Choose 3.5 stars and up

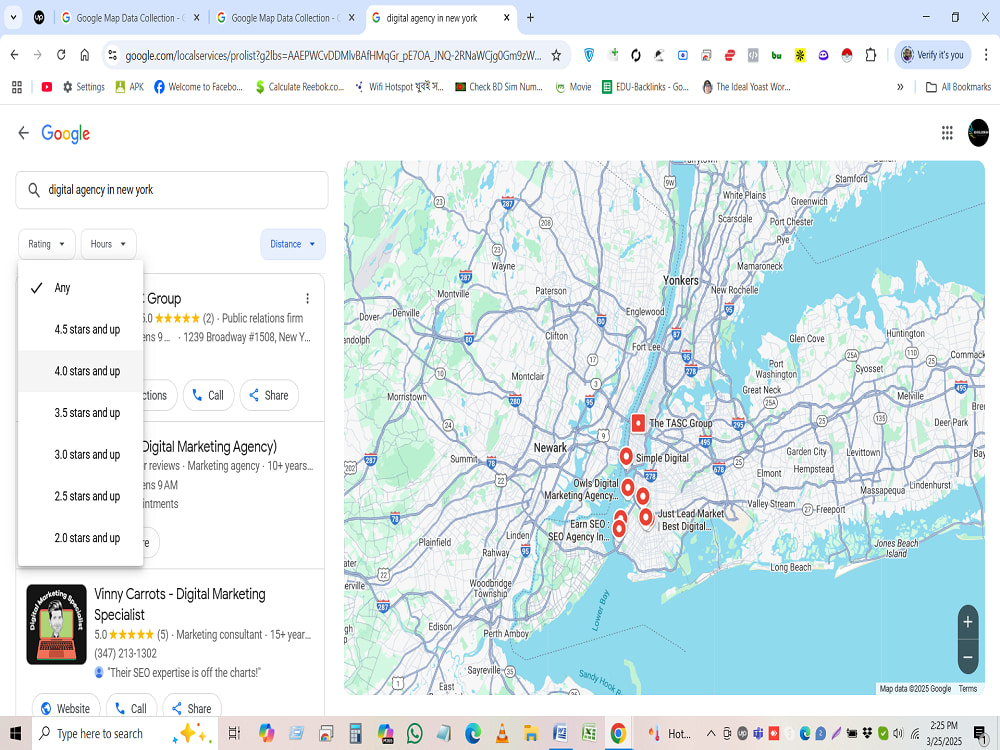click(81, 413)
